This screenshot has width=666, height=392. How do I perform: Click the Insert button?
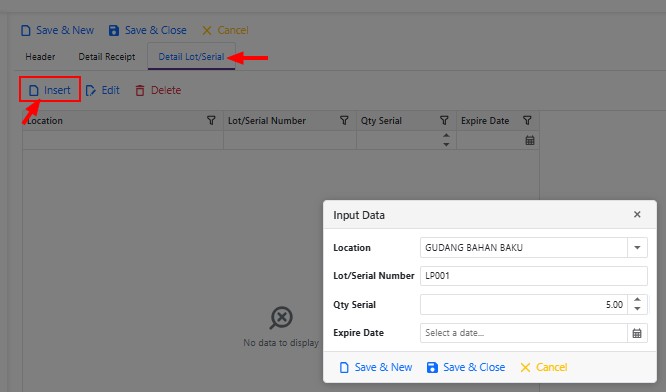click(50, 90)
